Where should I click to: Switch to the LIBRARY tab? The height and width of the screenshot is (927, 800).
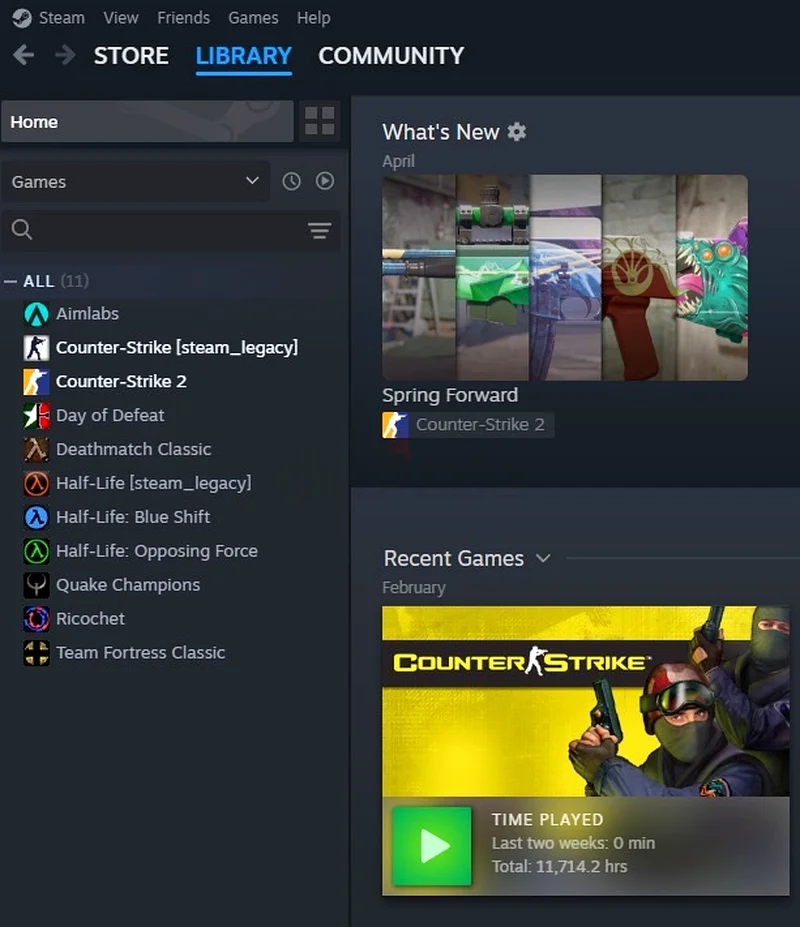pyautogui.click(x=244, y=56)
